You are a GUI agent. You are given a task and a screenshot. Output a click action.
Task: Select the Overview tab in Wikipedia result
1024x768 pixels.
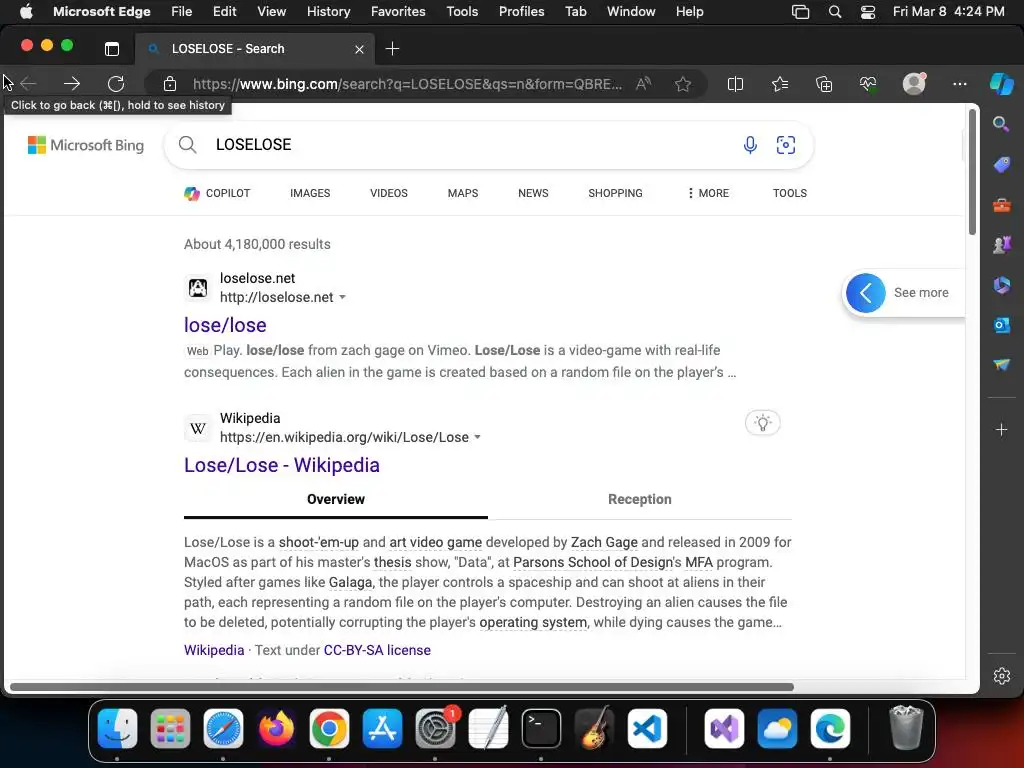pos(336,500)
